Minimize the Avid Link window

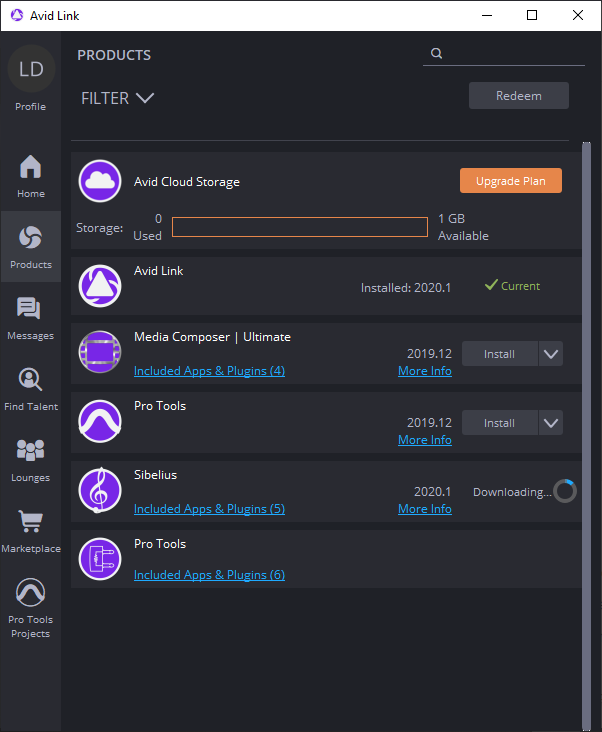tap(487, 15)
